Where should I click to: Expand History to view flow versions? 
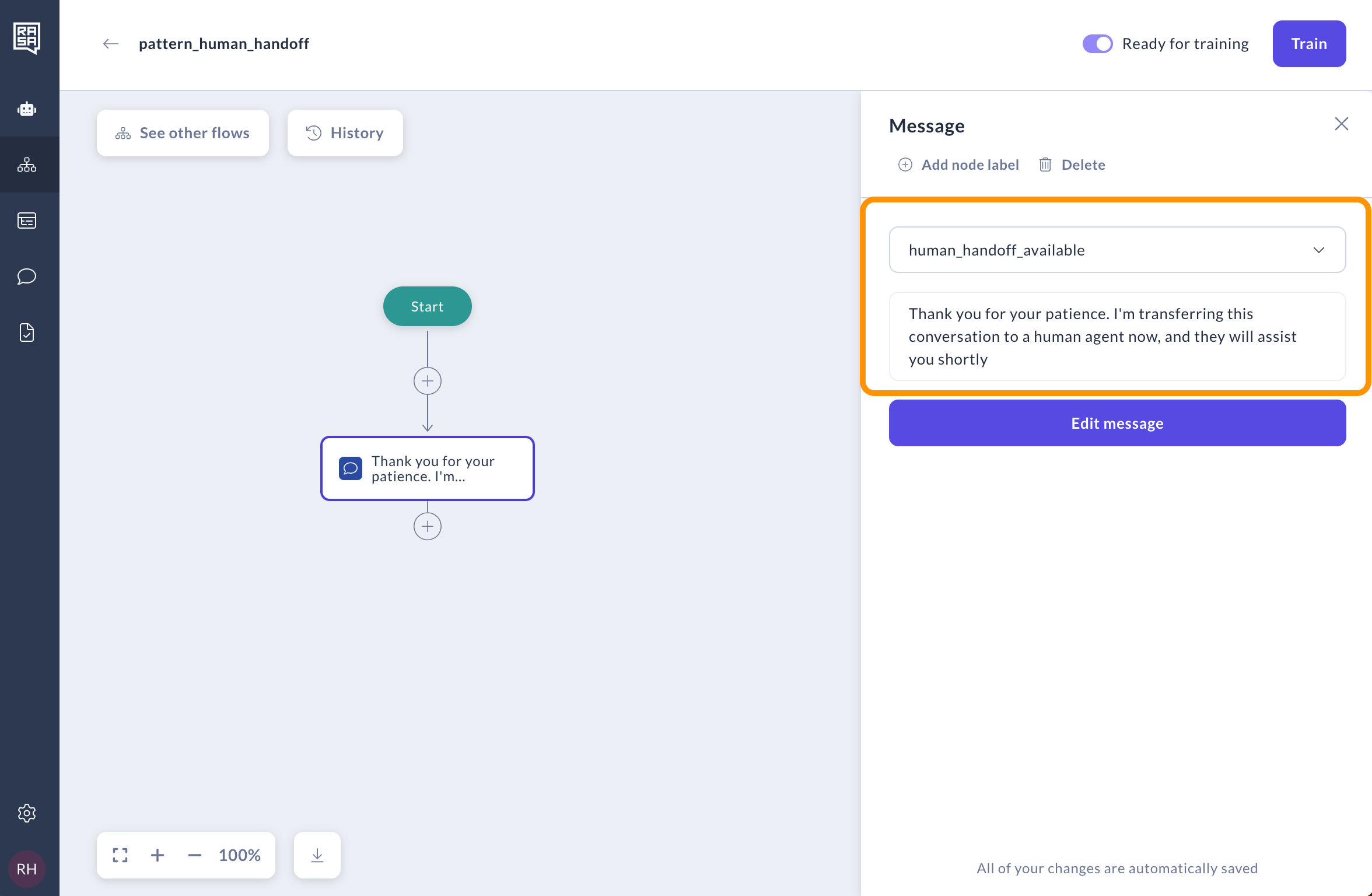[x=345, y=133]
